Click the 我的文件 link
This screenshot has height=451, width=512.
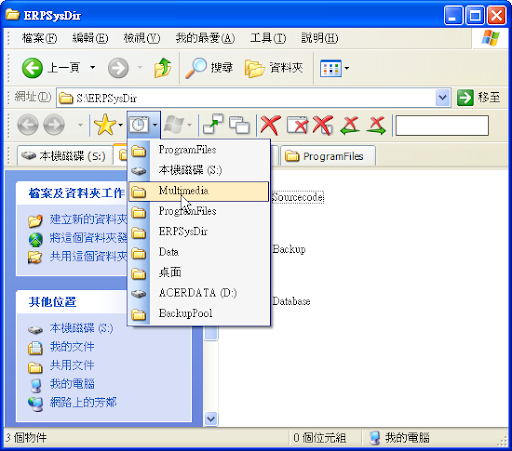click(72, 347)
